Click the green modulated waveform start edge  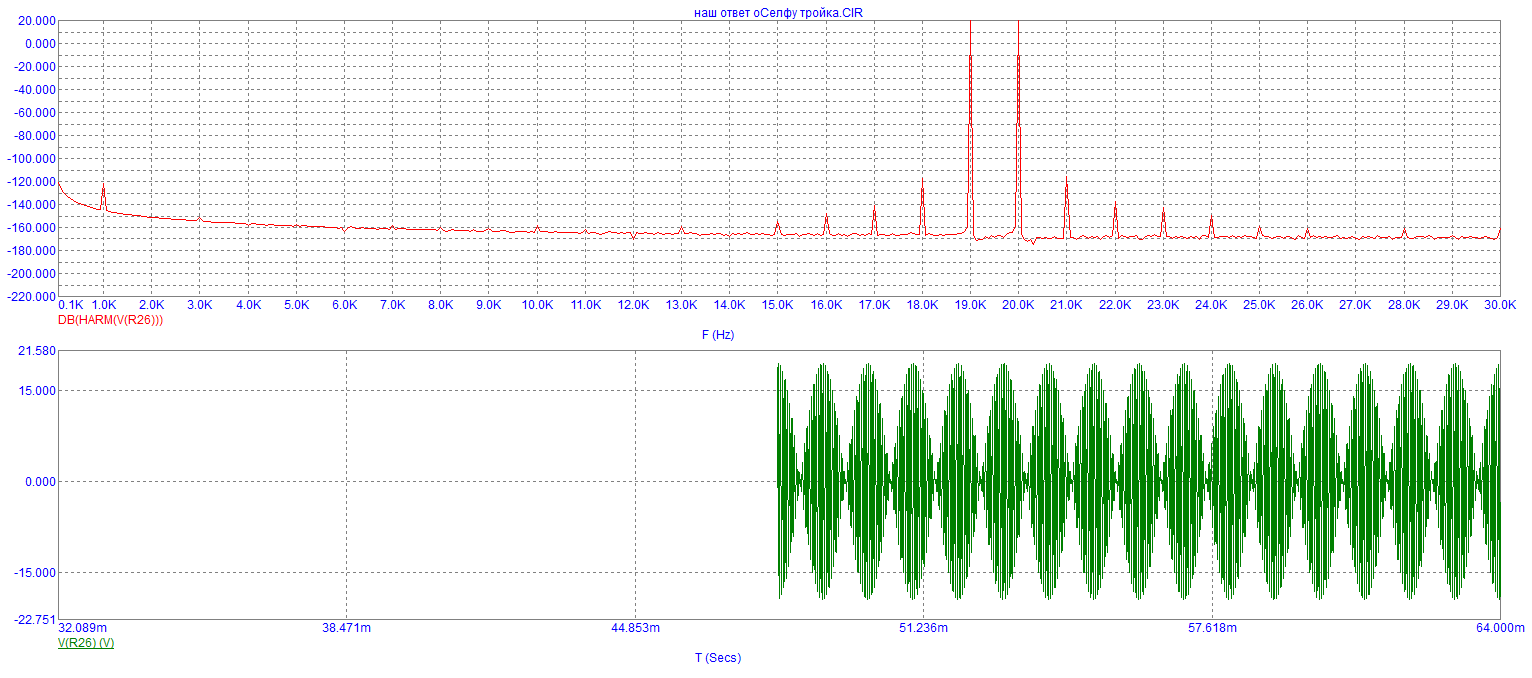coord(778,482)
